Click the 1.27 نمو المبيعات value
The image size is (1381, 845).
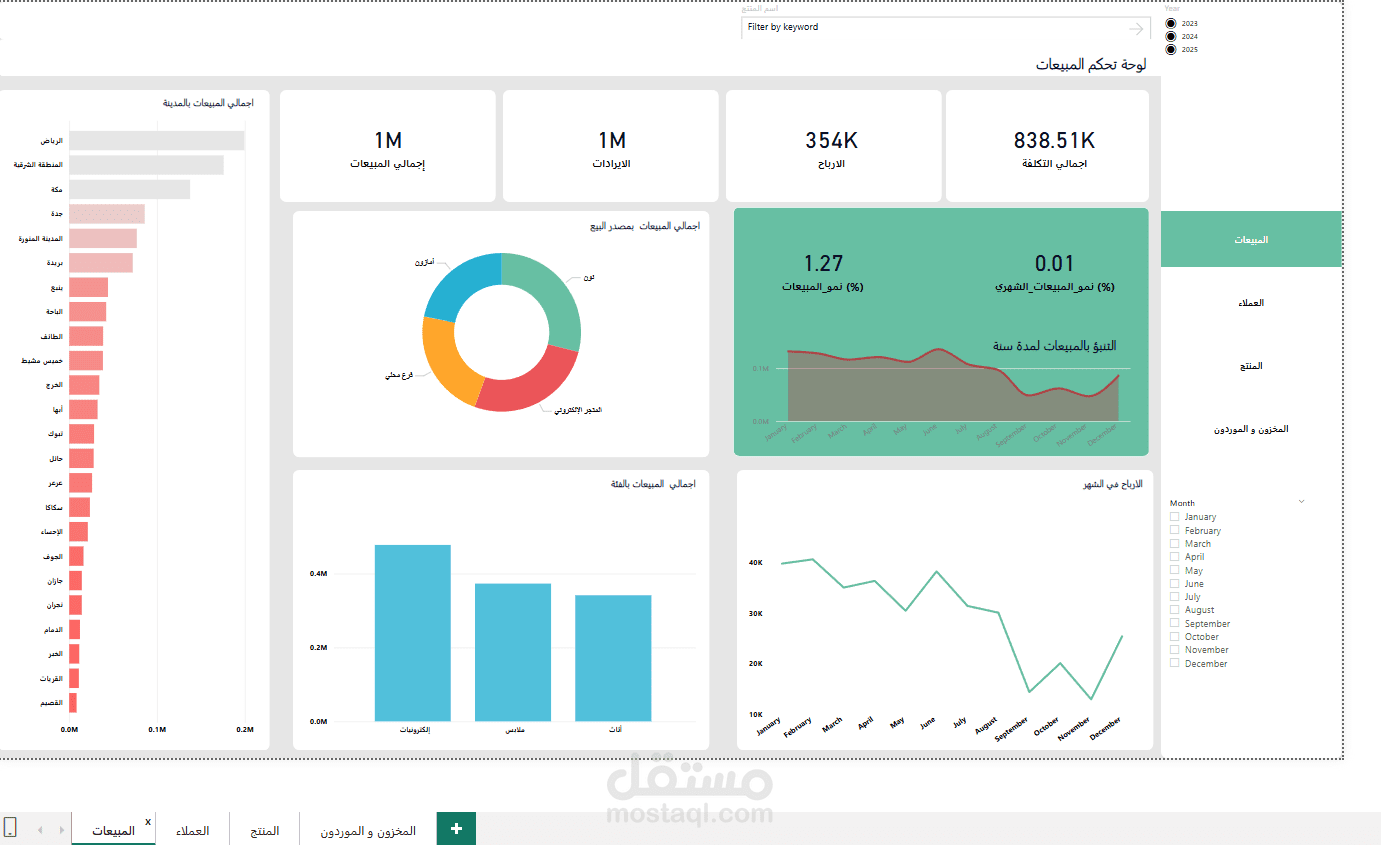pos(823,264)
